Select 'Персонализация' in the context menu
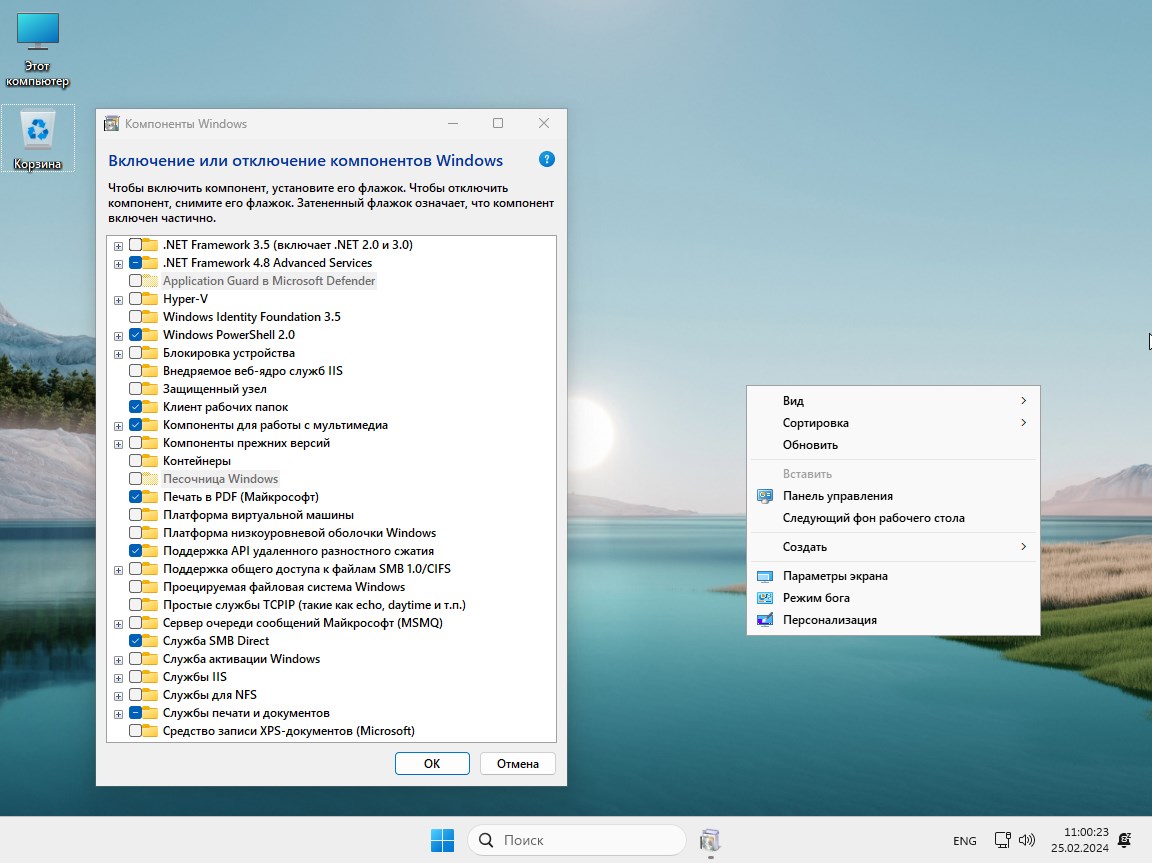 tap(829, 620)
